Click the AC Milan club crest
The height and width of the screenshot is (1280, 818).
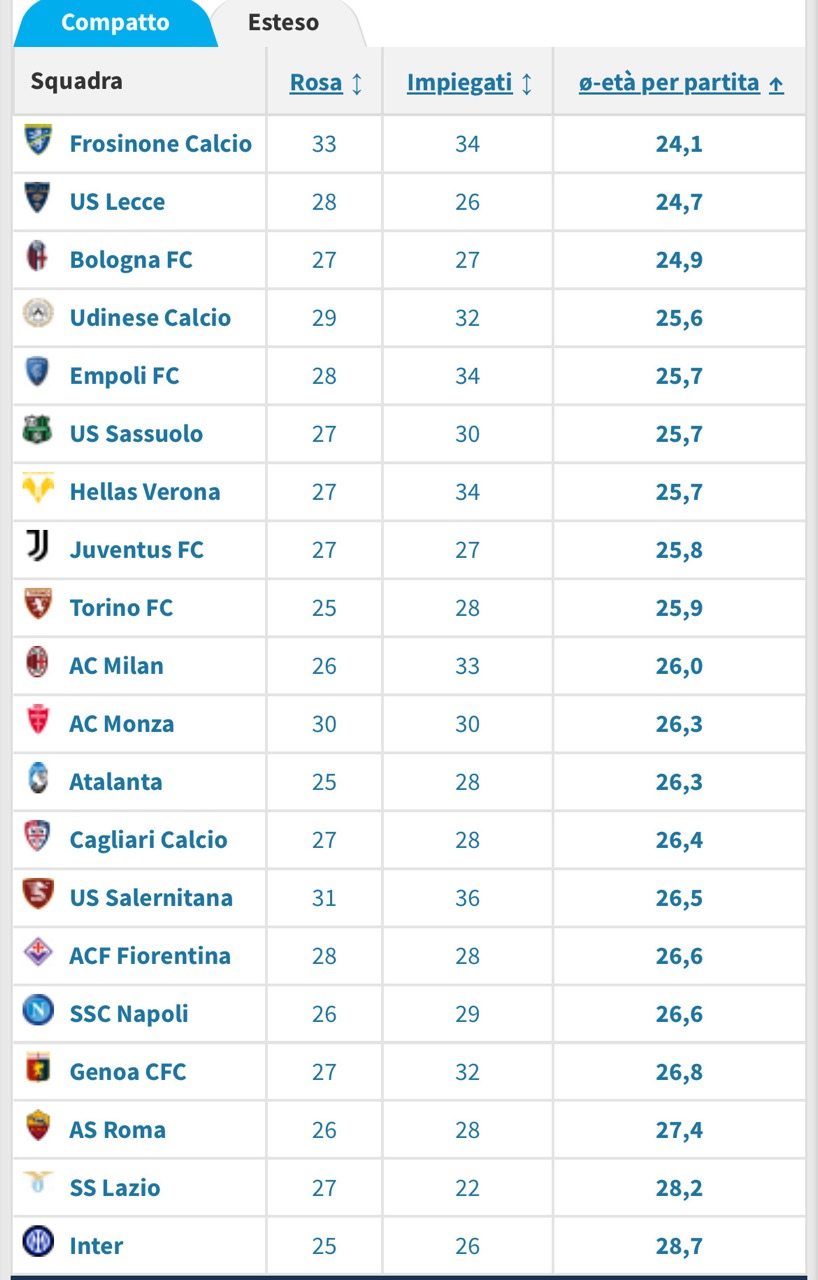point(38,663)
